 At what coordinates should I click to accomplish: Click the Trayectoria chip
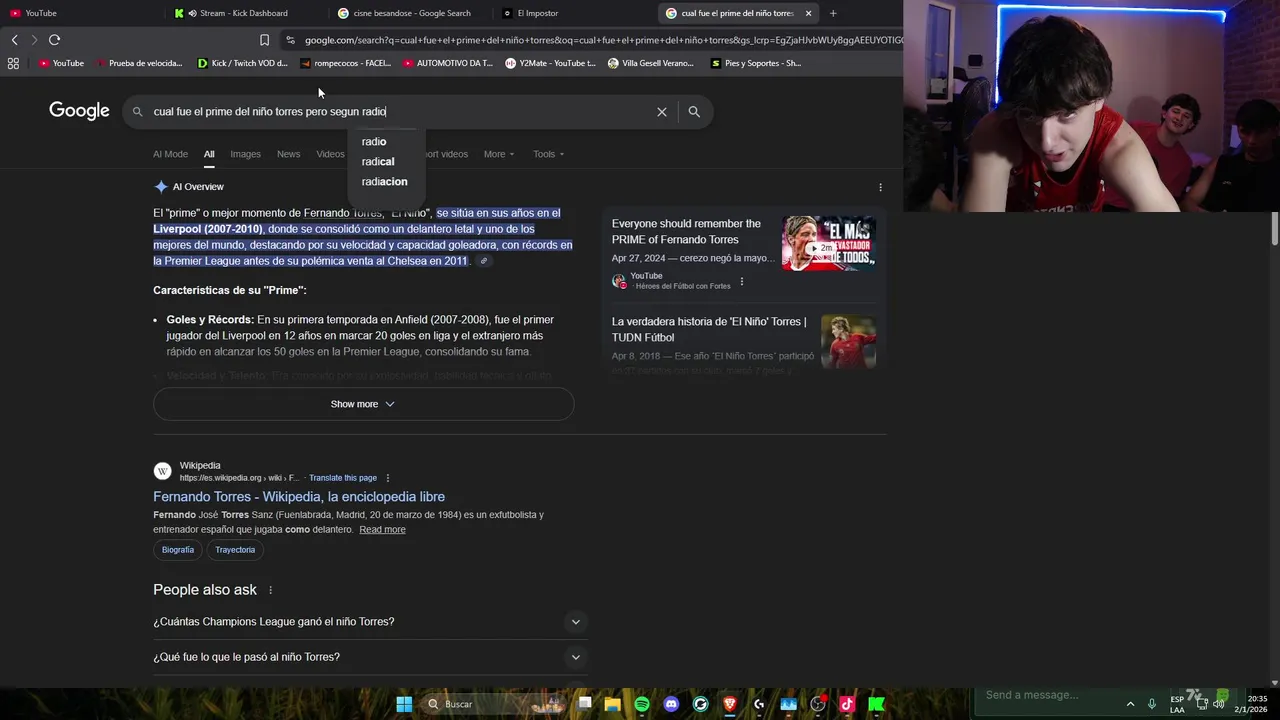[235, 550]
